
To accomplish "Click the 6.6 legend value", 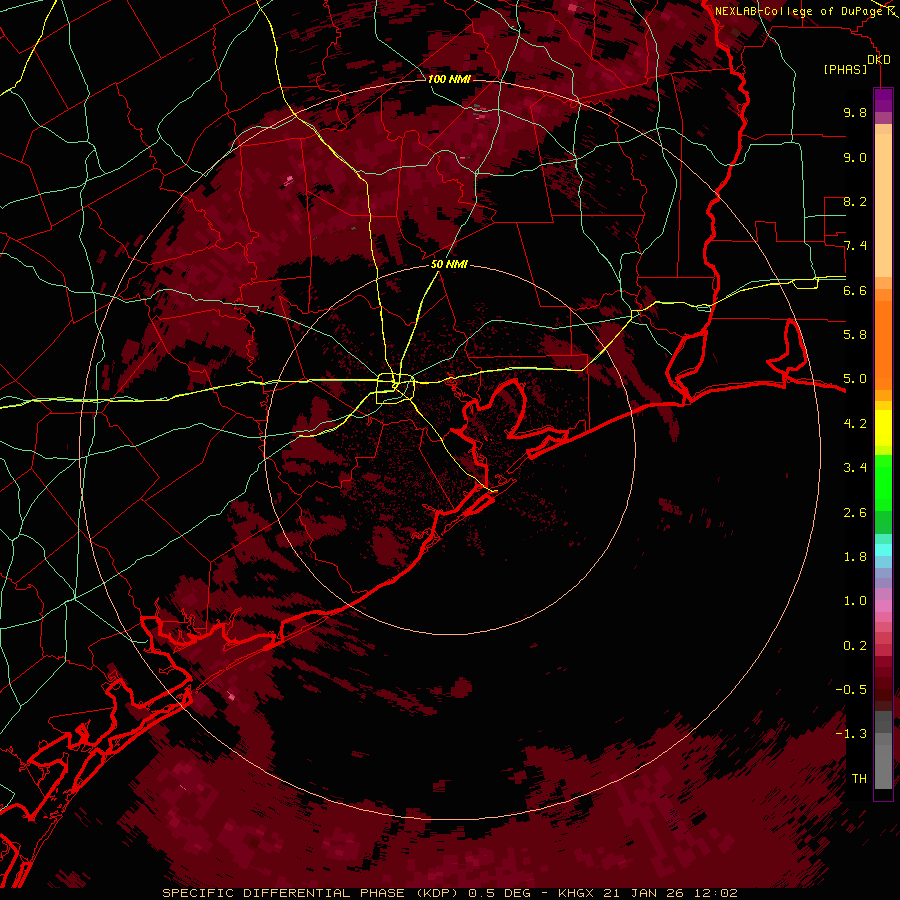I will [x=855, y=290].
